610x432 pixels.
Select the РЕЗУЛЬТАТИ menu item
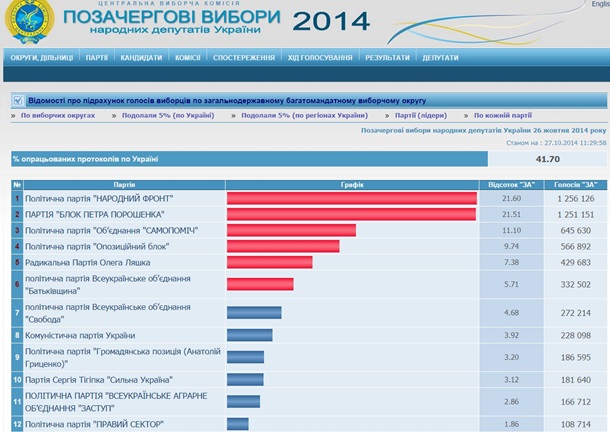coord(386,58)
